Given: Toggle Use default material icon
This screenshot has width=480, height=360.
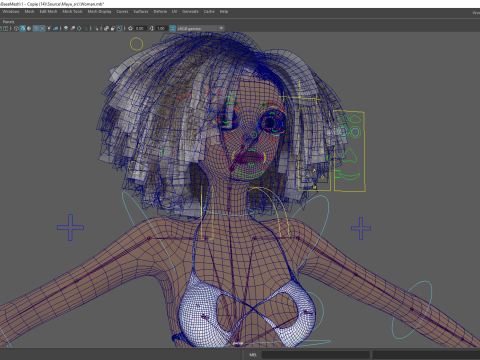Looking at the screenshot, I should tap(29, 29).
